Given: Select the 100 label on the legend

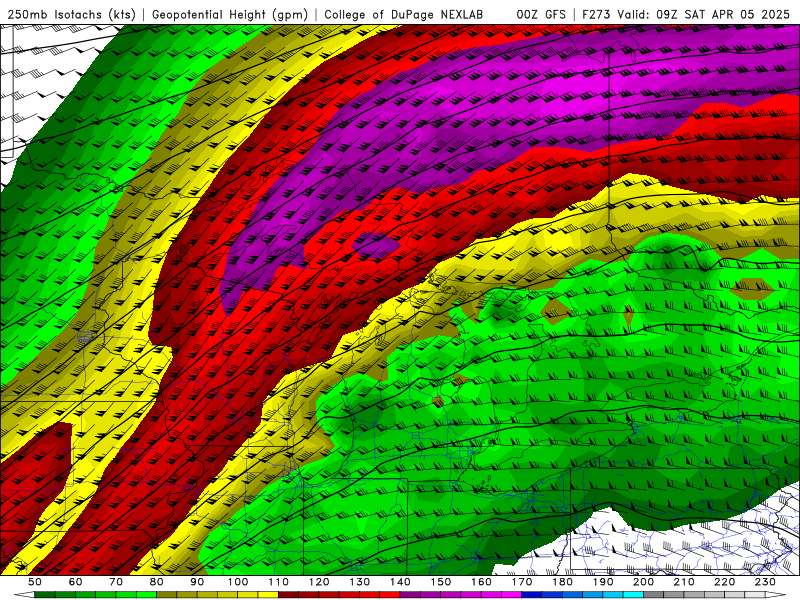Looking at the screenshot, I should [238, 582].
